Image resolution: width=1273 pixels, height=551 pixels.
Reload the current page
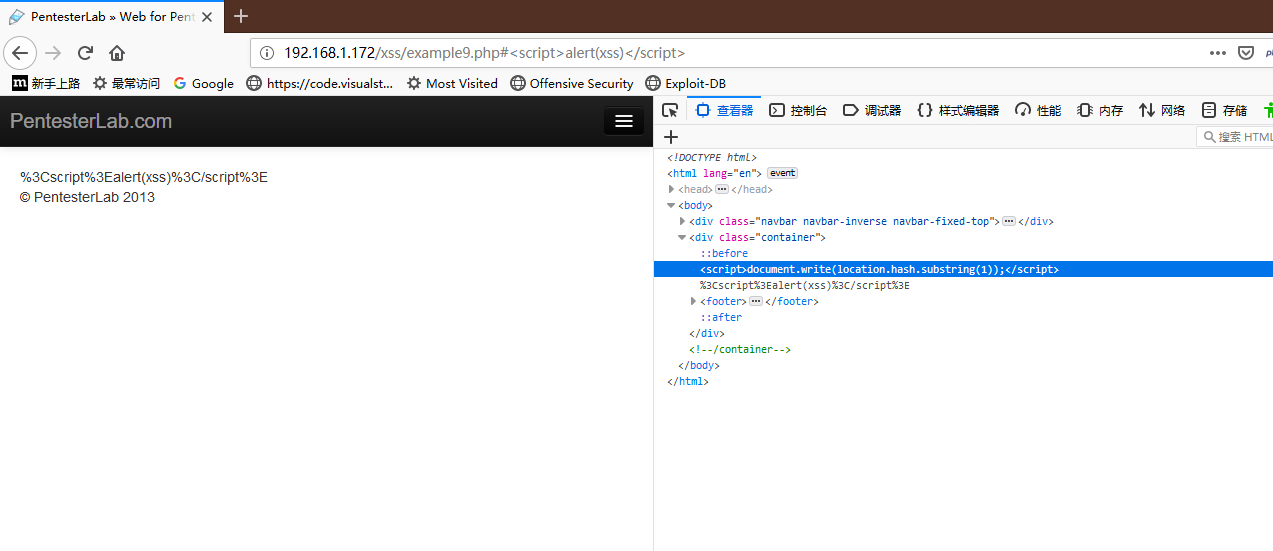point(85,53)
